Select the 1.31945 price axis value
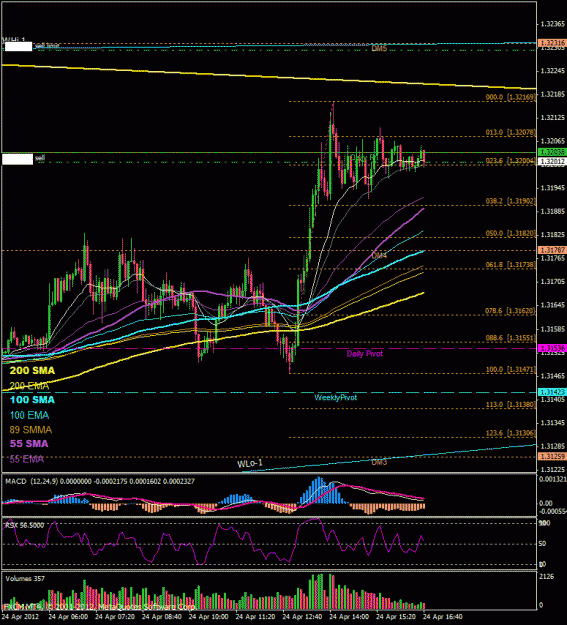567x625 pixels. point(553,188)
